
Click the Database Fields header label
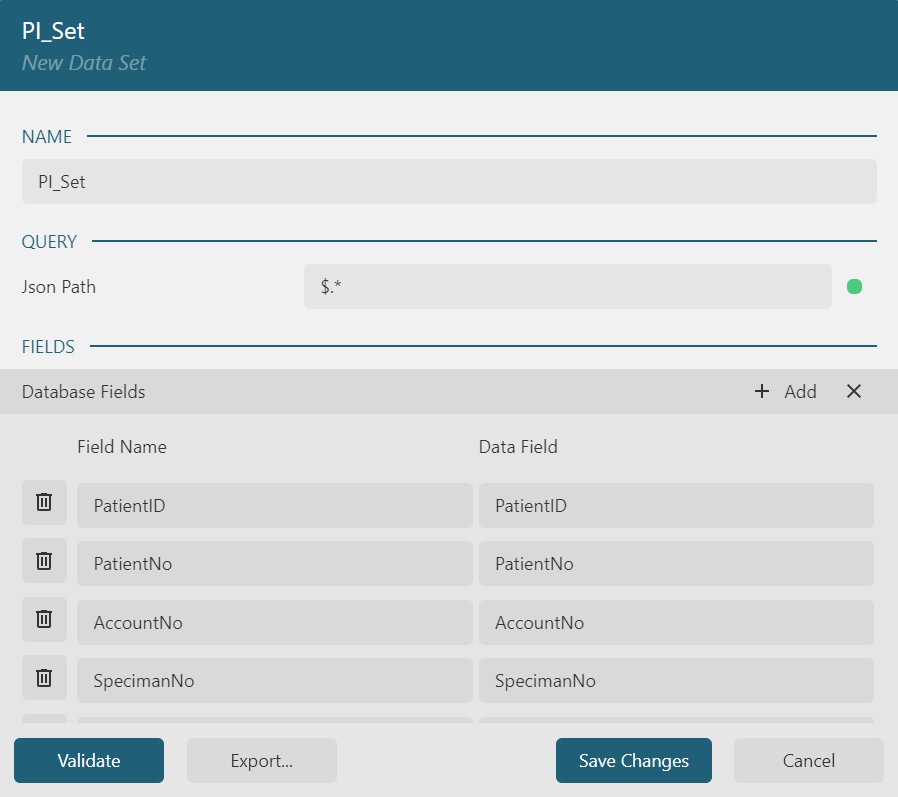pyautogui.click(x=84, y=392)
